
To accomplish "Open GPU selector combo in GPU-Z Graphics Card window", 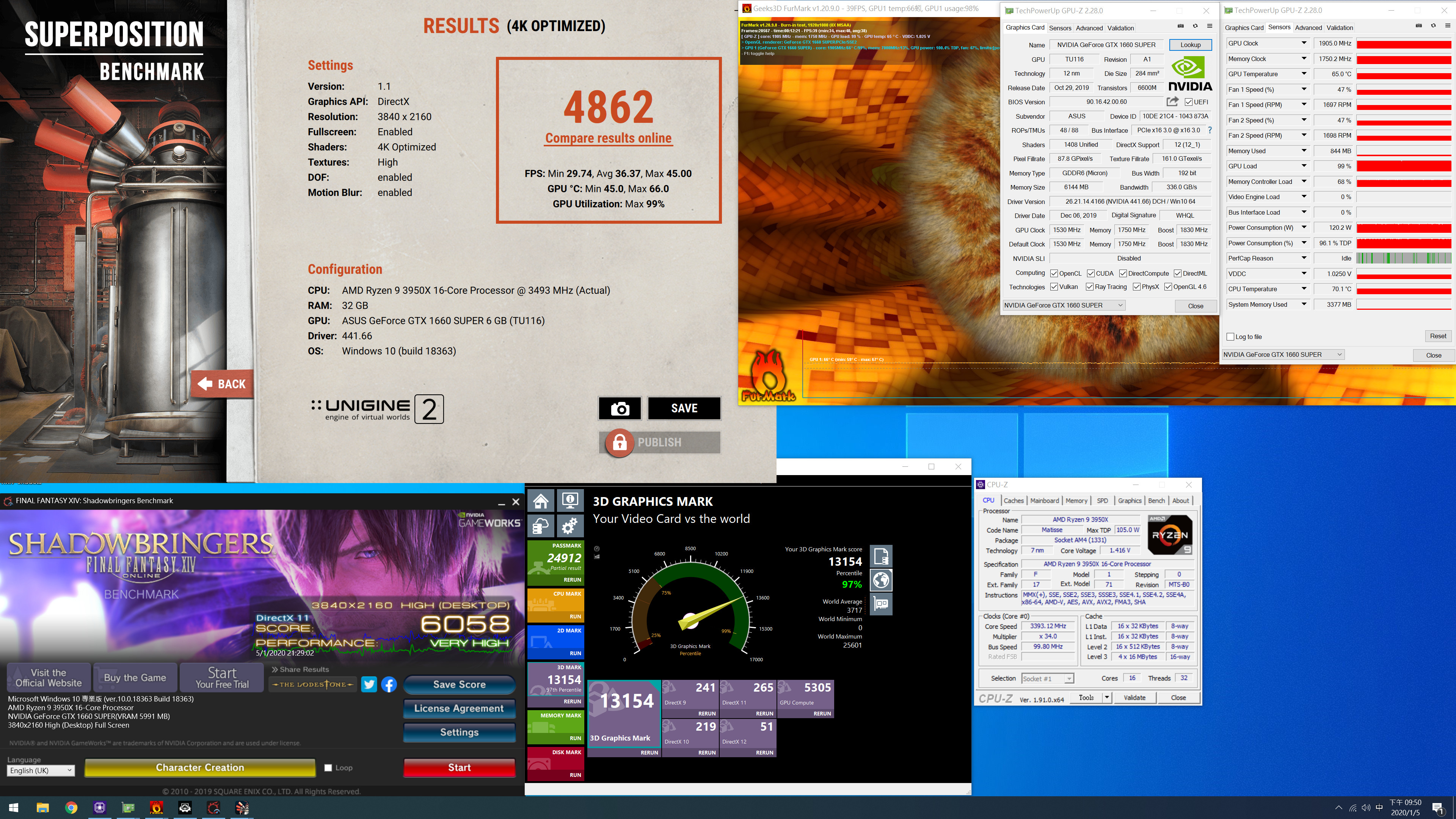I will coord(1064,305).
